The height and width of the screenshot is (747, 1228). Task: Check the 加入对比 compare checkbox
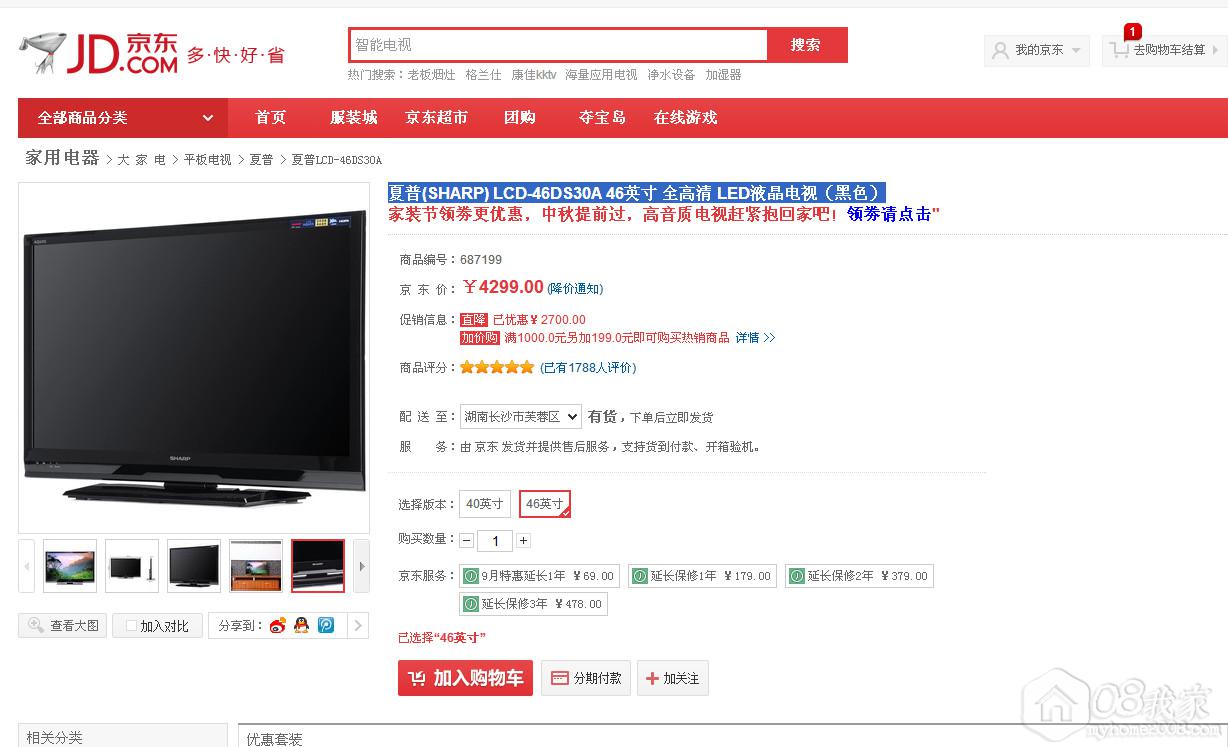[130, 626]
